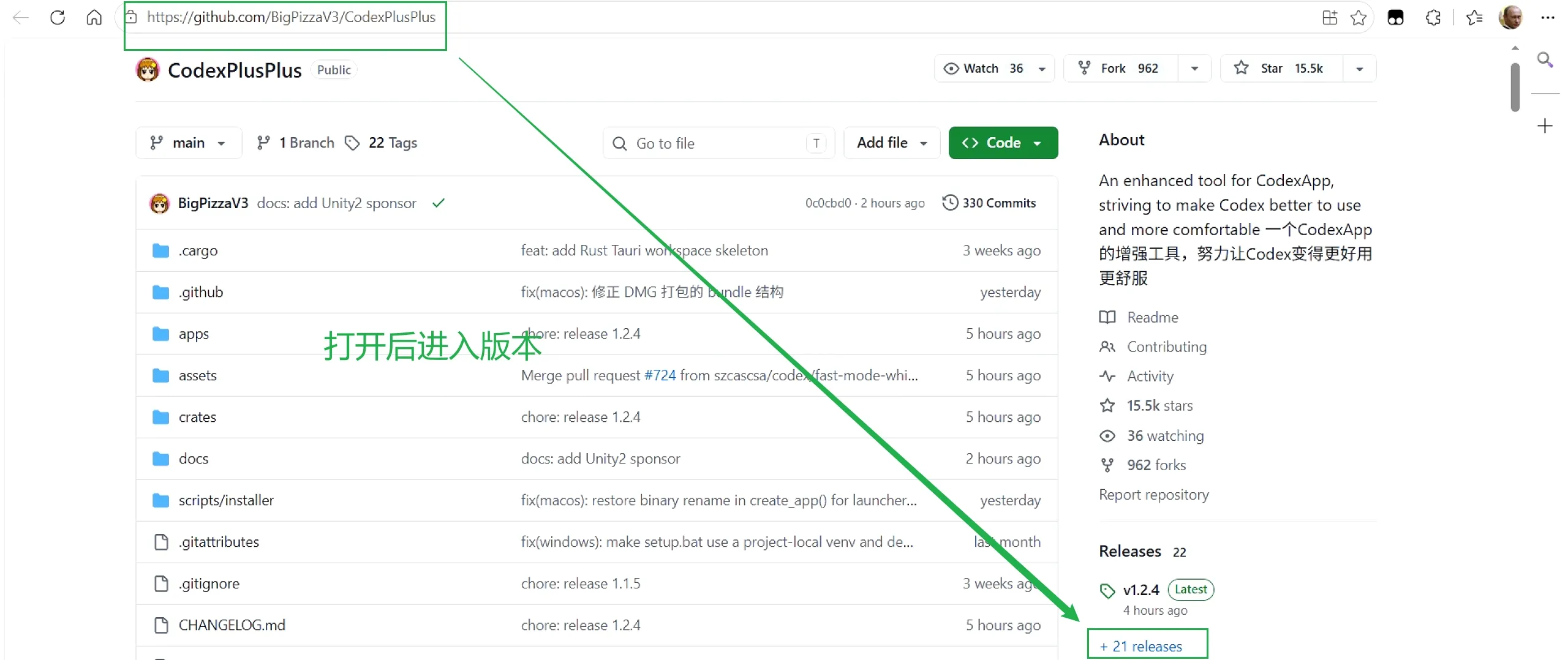
Task: Click the site info lock icon
Action: 131,17
